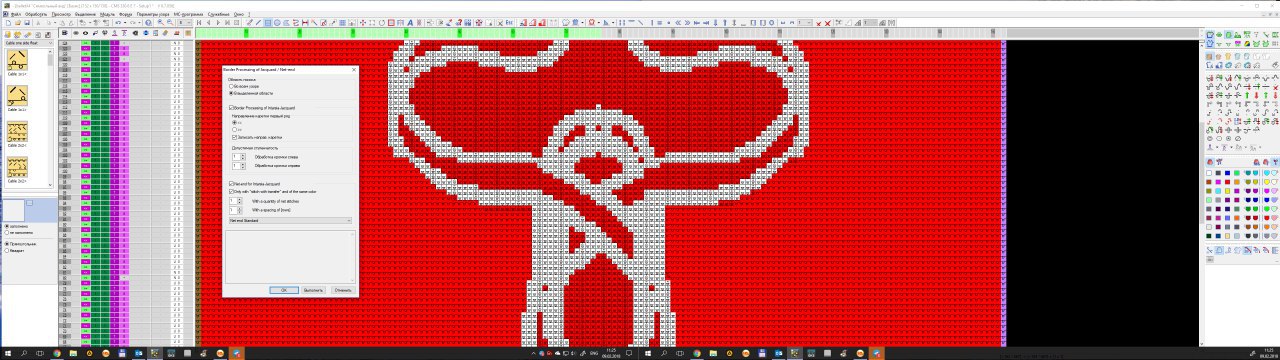
Task: Toggle 'Only with stitch with transfer' checkbox
Action: [231, 190]
